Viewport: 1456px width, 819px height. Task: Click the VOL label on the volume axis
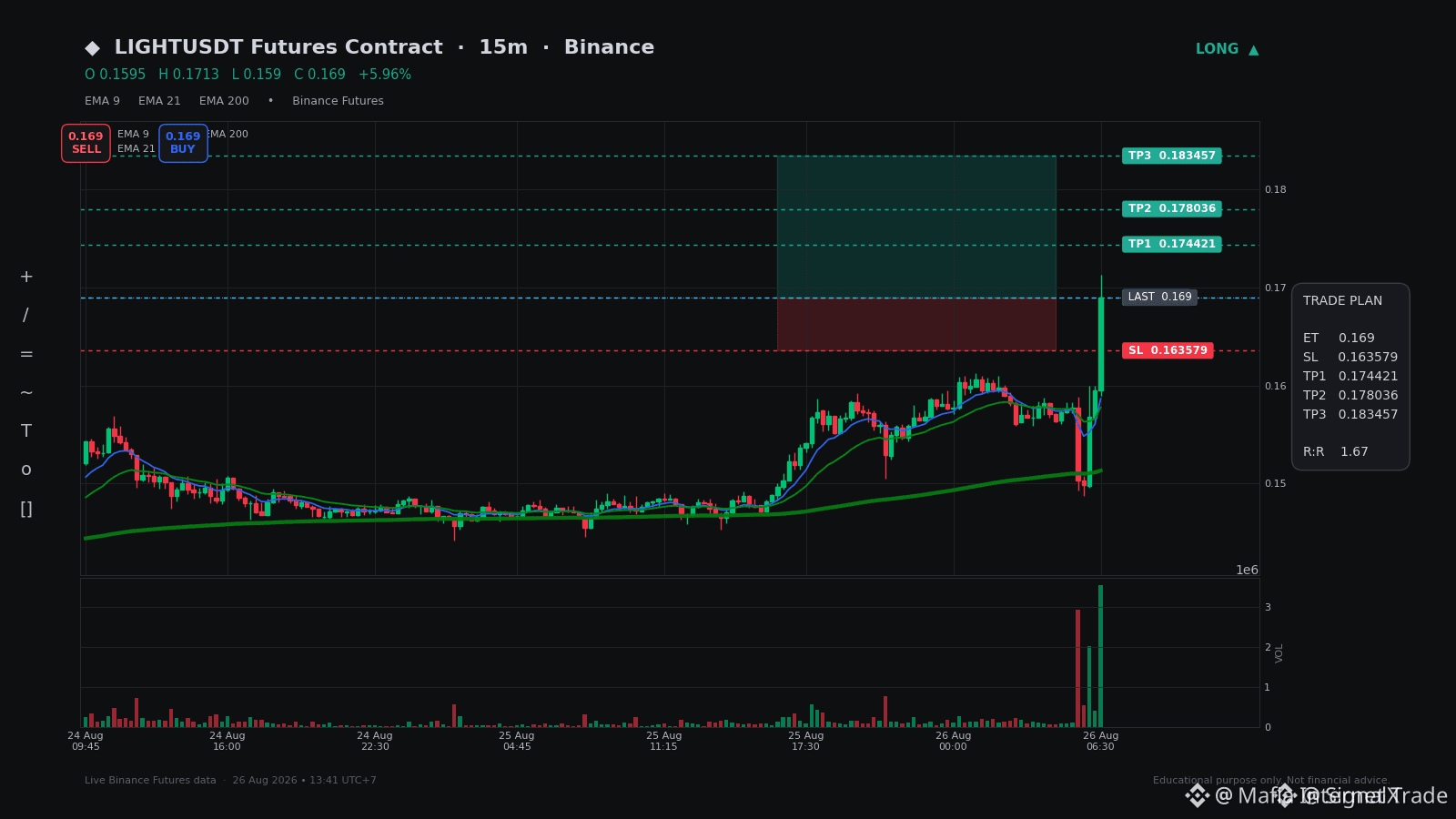(x=1279, y=653)
